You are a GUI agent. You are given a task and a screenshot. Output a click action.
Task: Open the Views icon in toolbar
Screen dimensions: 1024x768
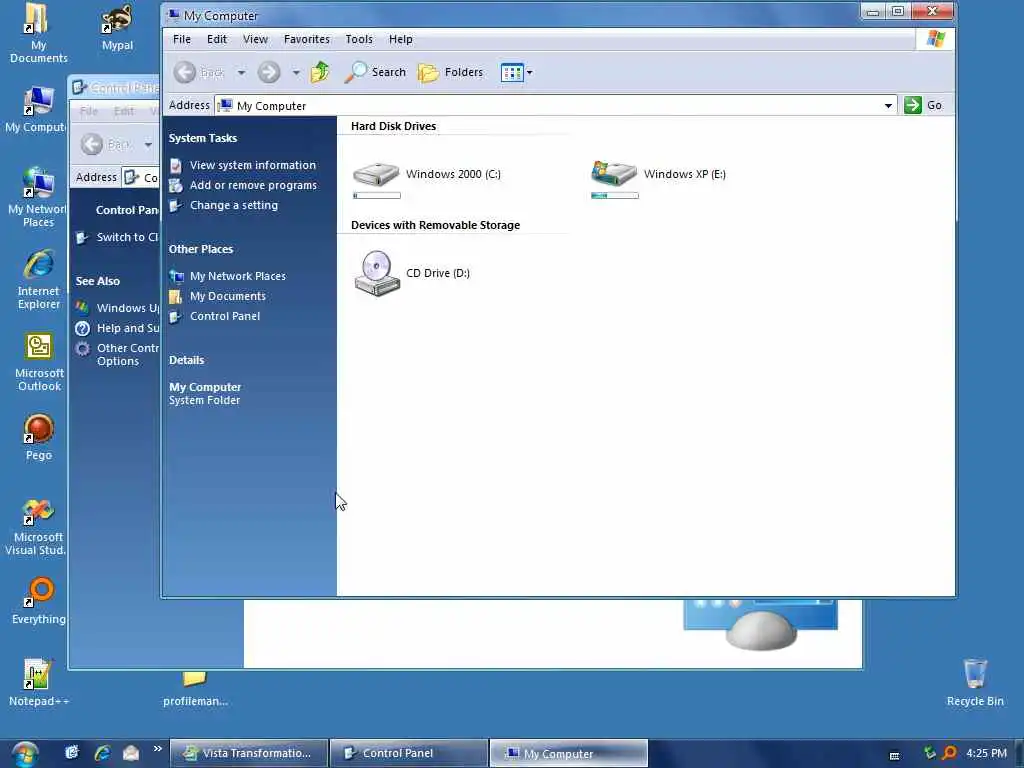512,72
